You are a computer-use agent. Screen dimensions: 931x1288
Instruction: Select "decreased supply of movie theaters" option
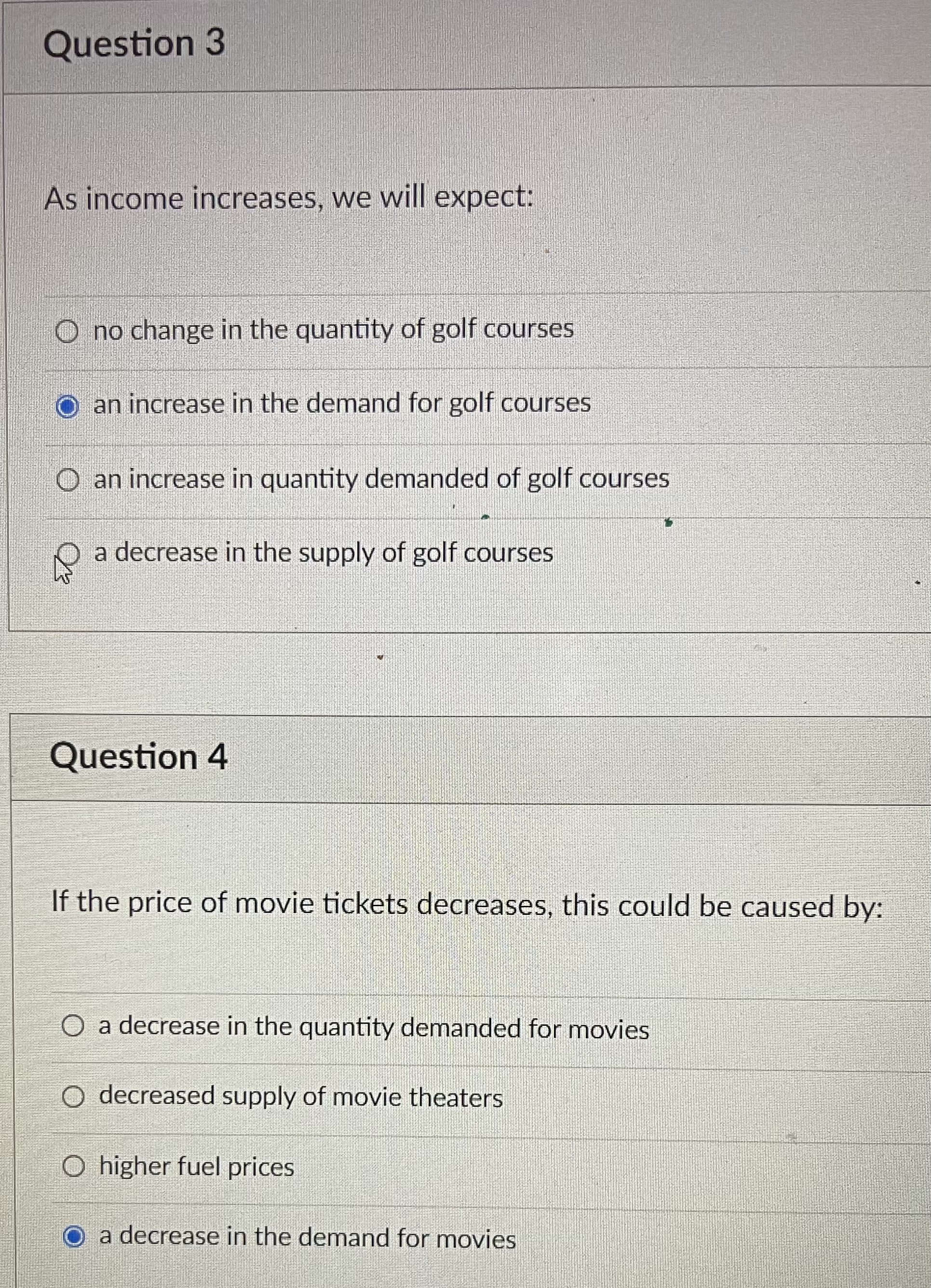coord(74,1097)
